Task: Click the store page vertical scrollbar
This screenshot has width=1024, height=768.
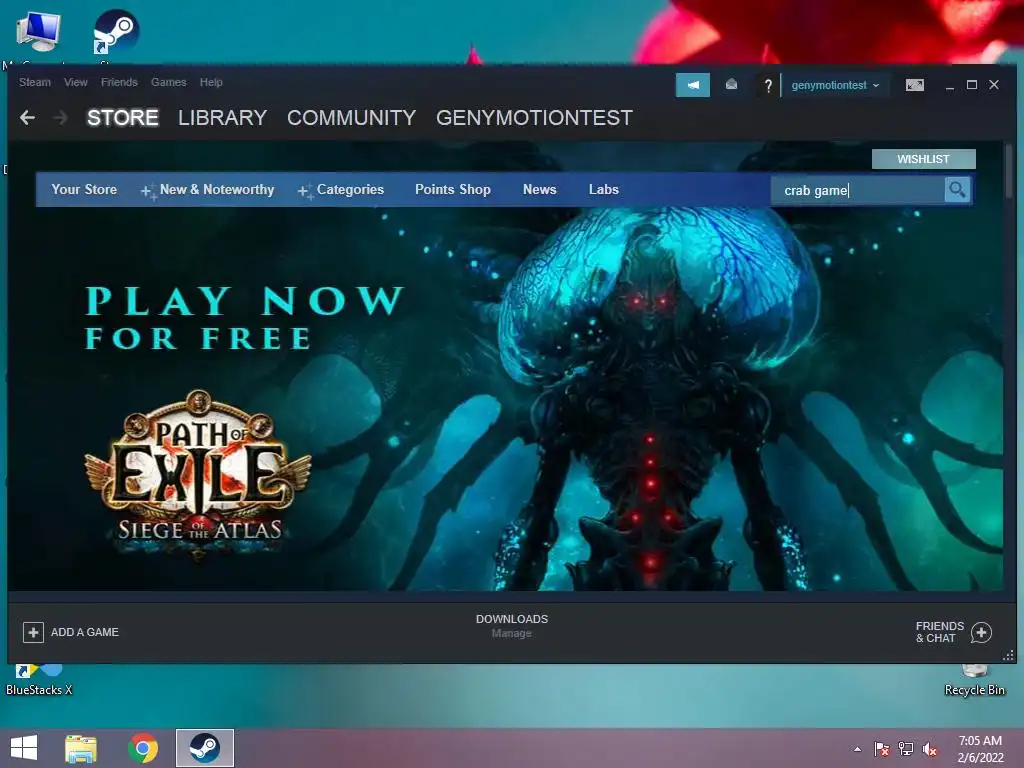Action: [1009, 172]
